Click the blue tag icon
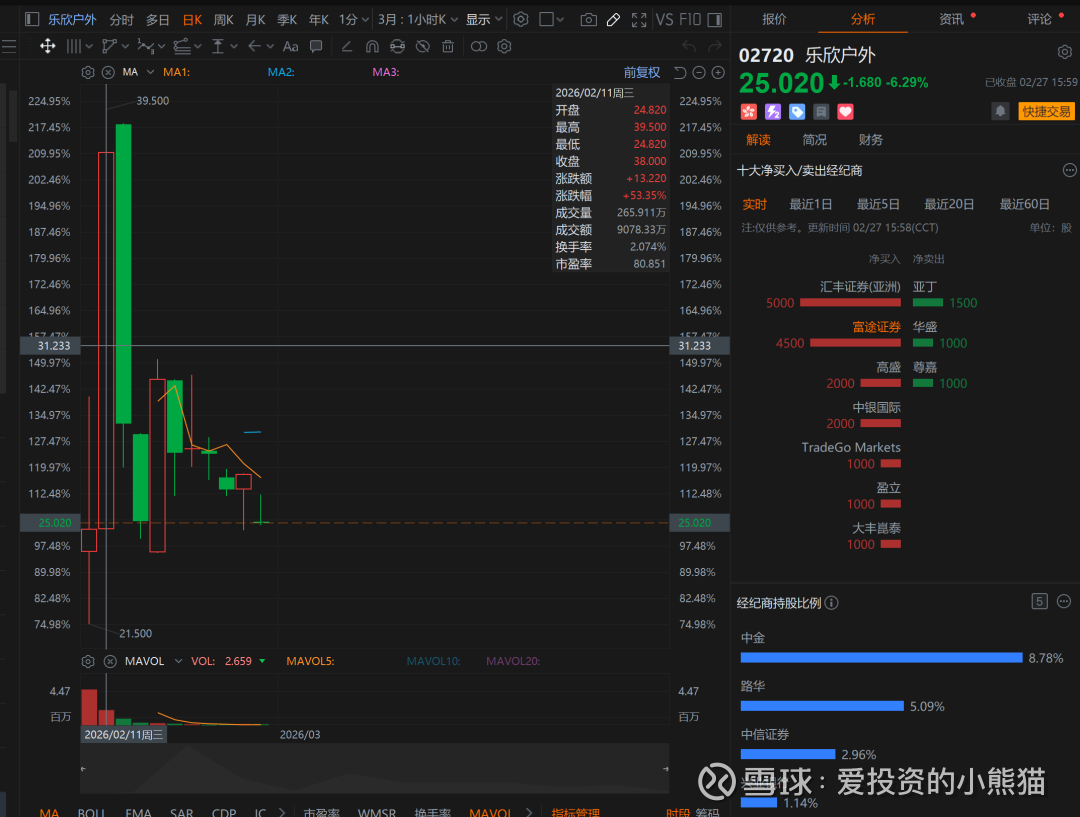This screenshot has width=1080, height=817. click(797, 112)
